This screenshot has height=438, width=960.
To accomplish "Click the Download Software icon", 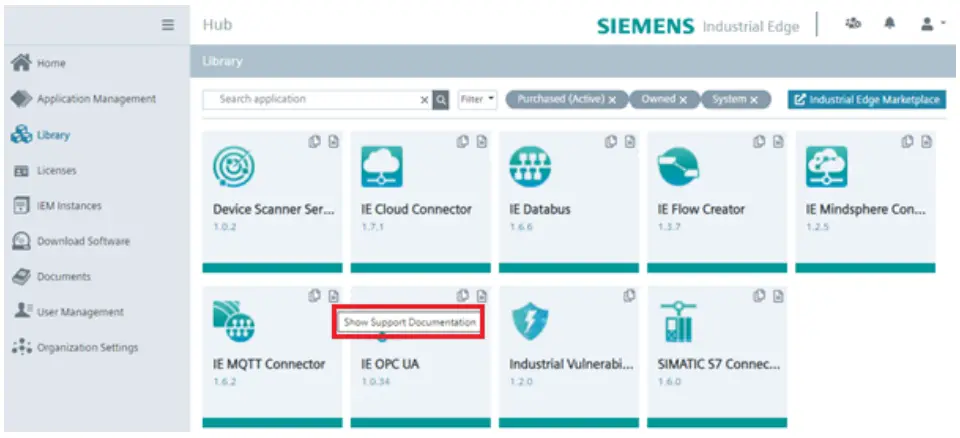I will pyautogui.click(x=21, y=241).
